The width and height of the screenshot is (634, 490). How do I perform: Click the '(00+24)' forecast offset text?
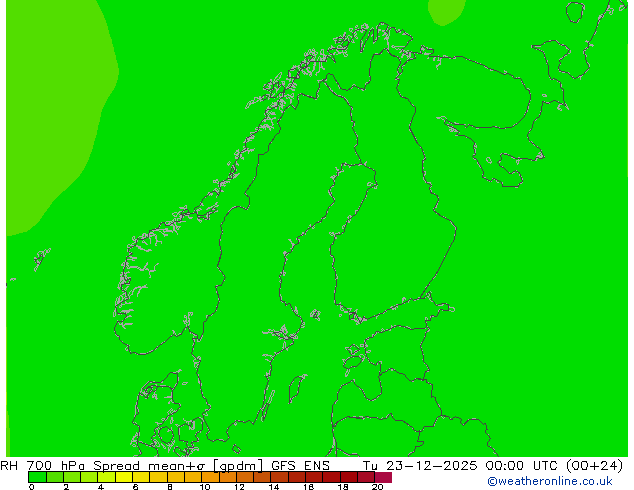click(x=595, y=465)
